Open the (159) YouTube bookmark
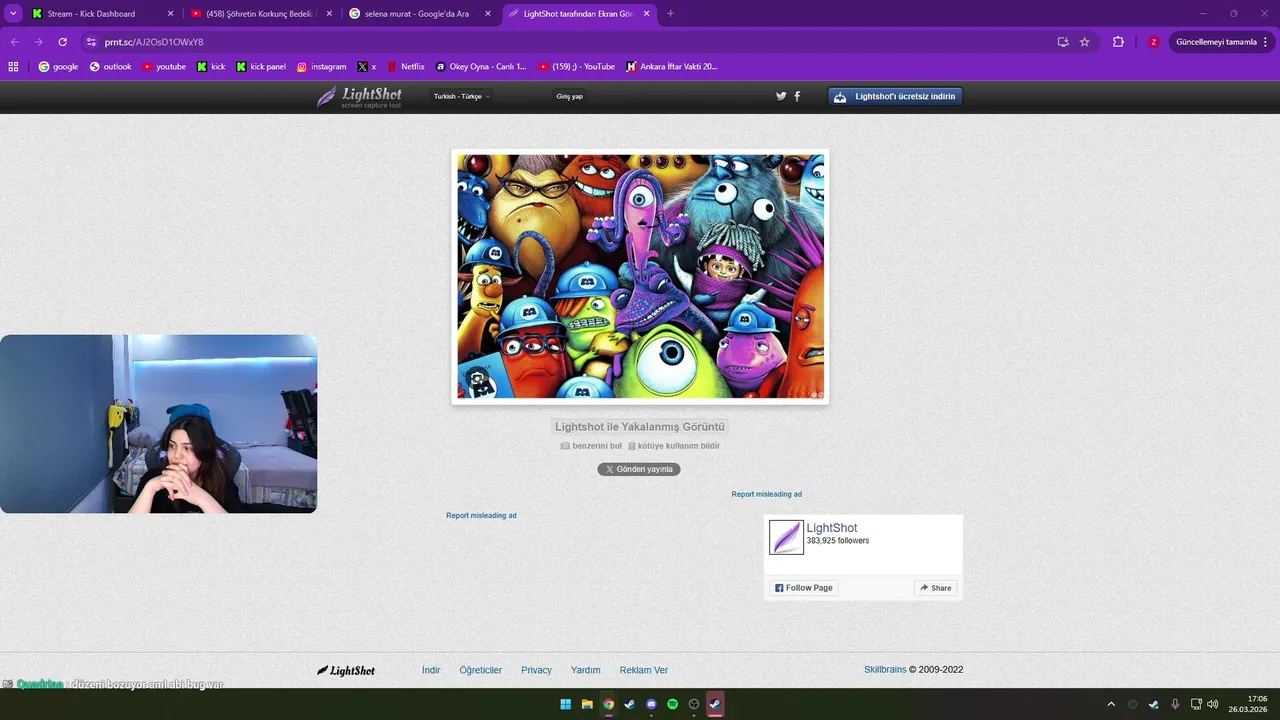This screenshot has width=1280, height=720. pyautogui.click(x=577, y=66)
